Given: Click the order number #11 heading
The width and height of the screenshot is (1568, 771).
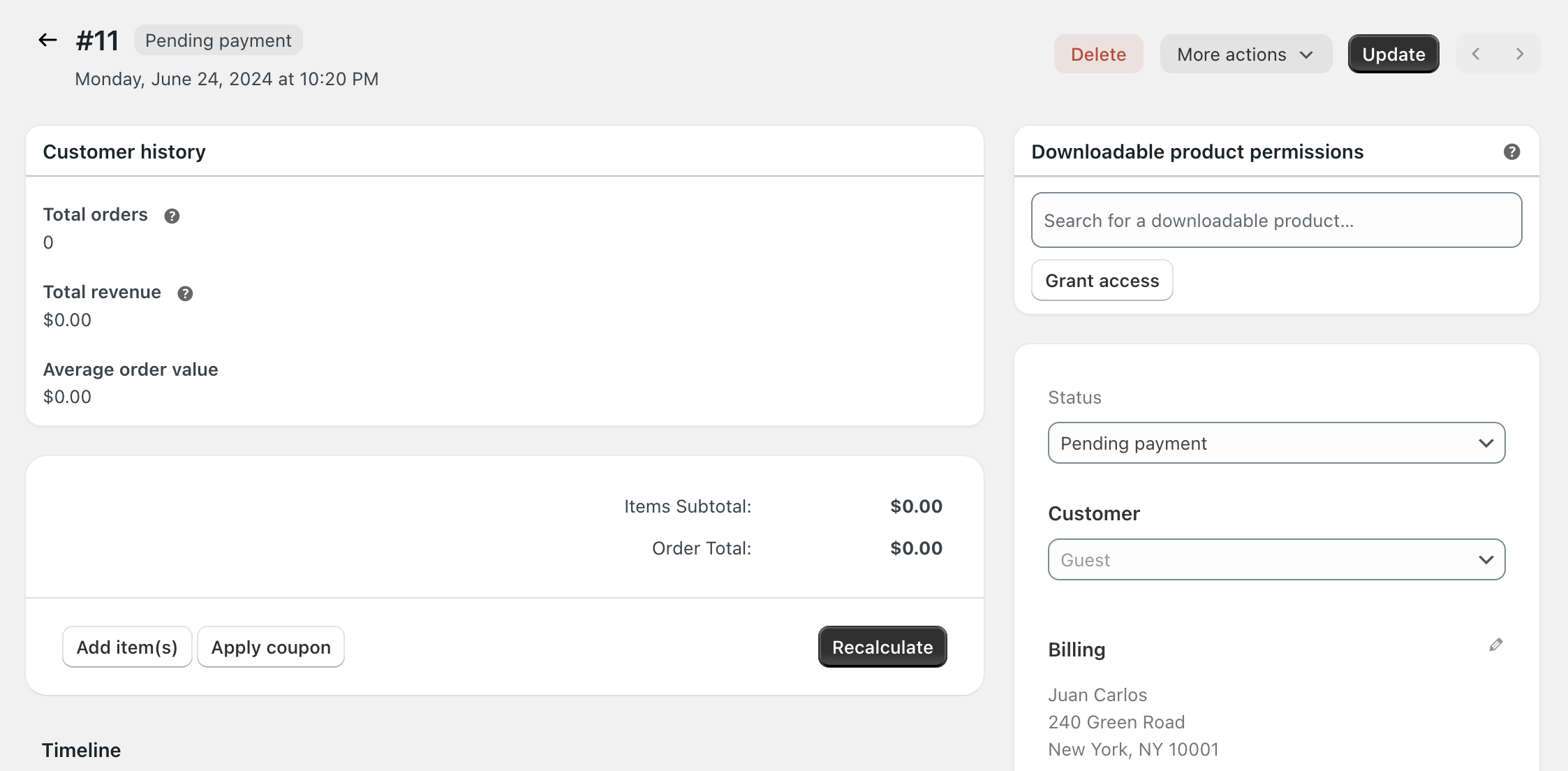Looking at the screenshot, I should click(97, 40).
